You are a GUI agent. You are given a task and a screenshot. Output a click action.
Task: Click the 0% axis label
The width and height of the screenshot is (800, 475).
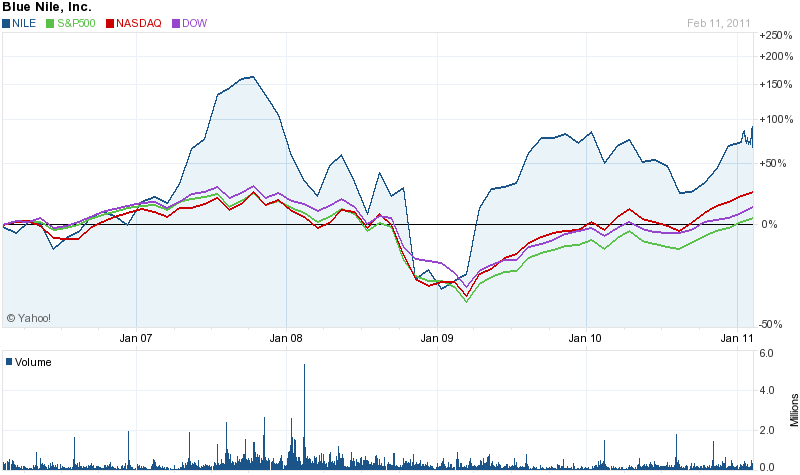769,224
